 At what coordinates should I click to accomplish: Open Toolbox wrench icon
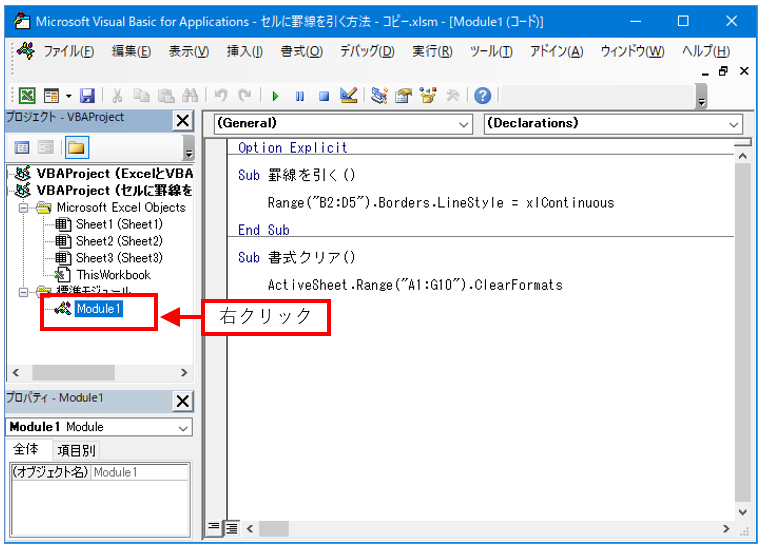[x=453, y=95]
